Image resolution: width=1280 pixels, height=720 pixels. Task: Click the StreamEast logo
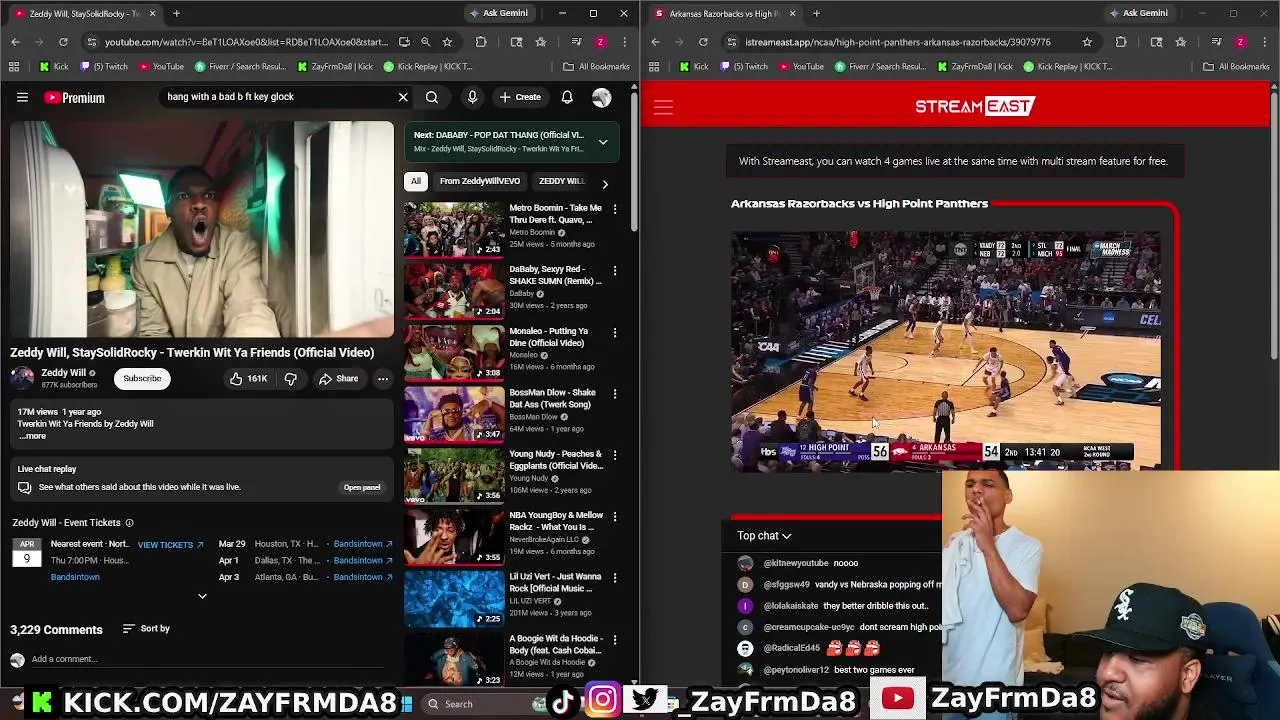click(975, 106)
